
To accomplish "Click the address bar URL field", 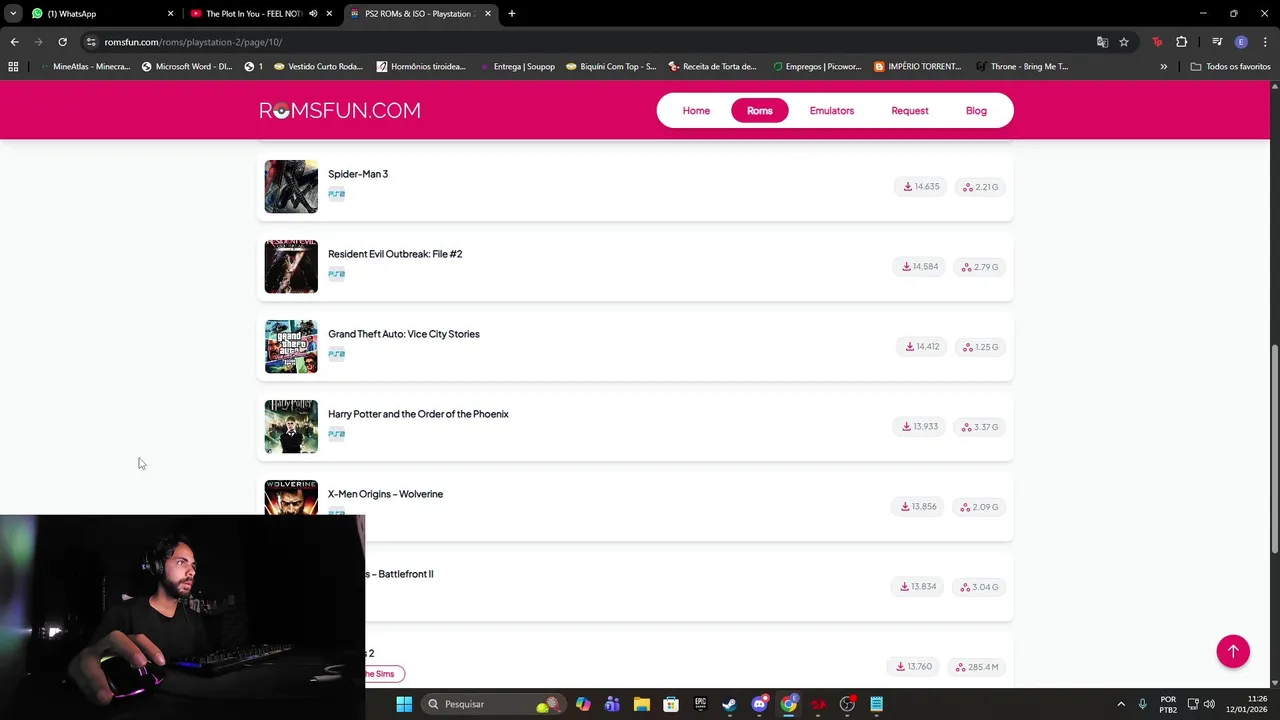I will (590, 42).
